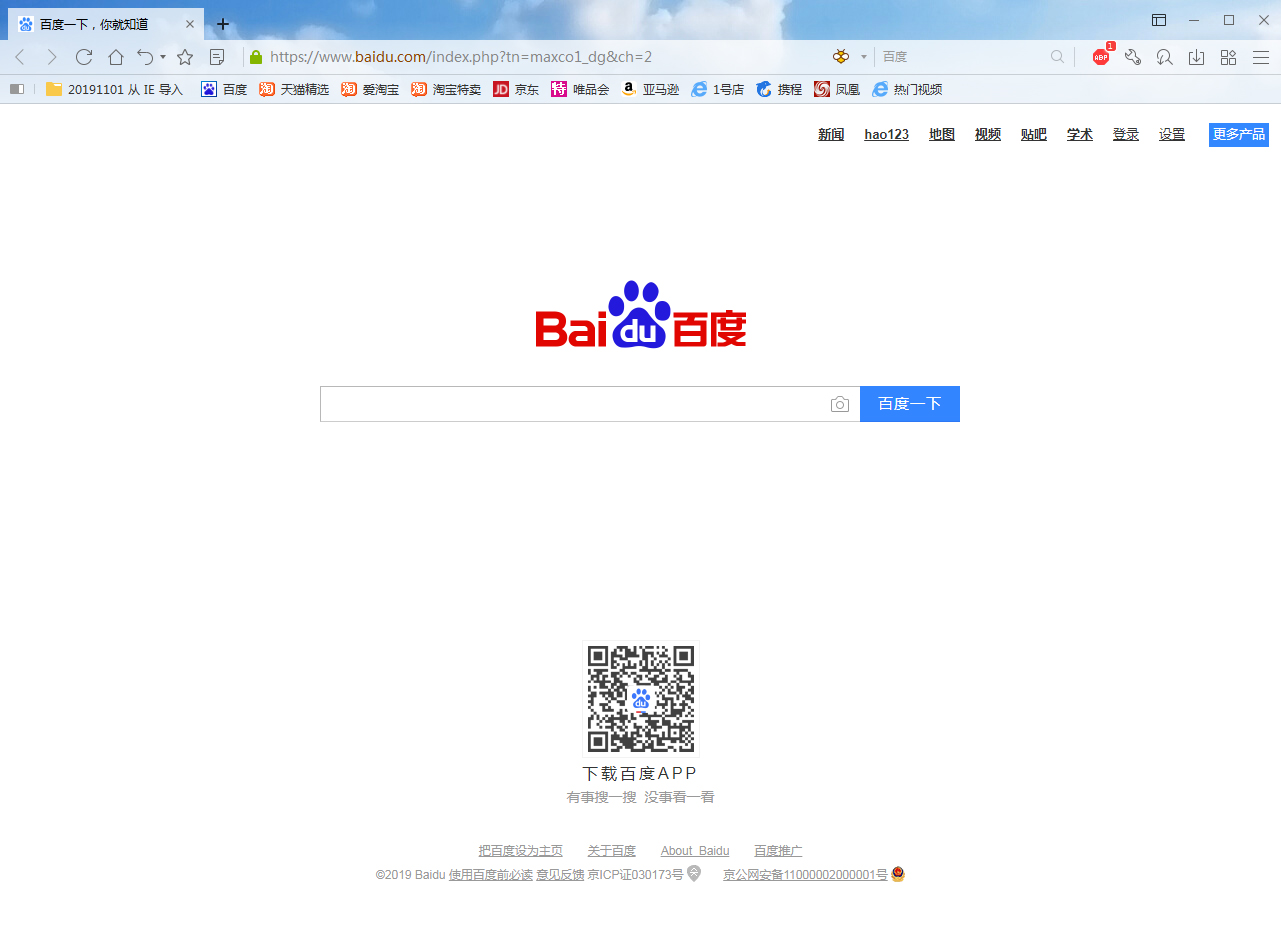
Task: Toggle compatibility view at the bookmark bar's left
Action: [x=16, y=89]
